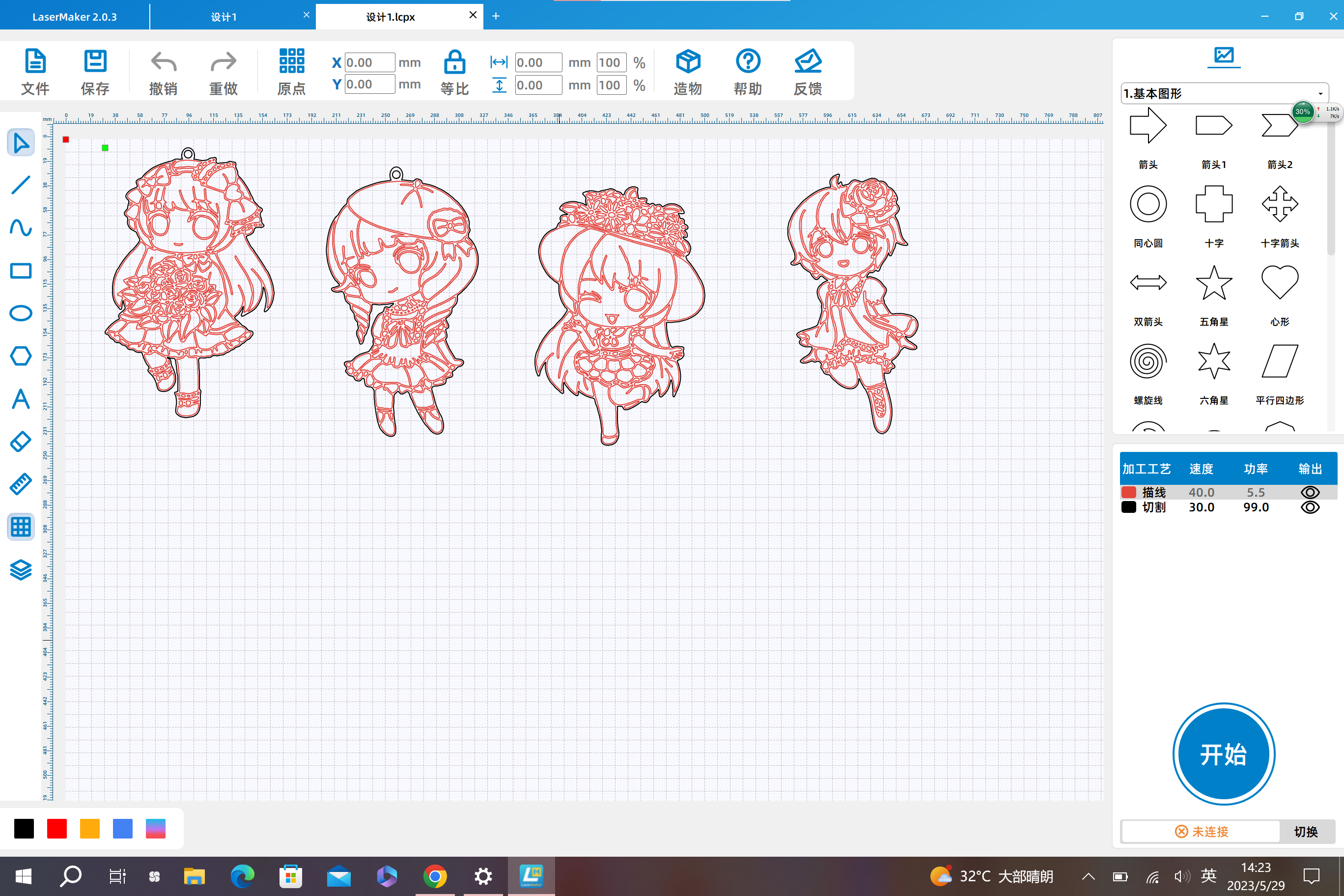Select the polygon hexagon tool
The image size is (1344, 896).
tap(21, 356)
